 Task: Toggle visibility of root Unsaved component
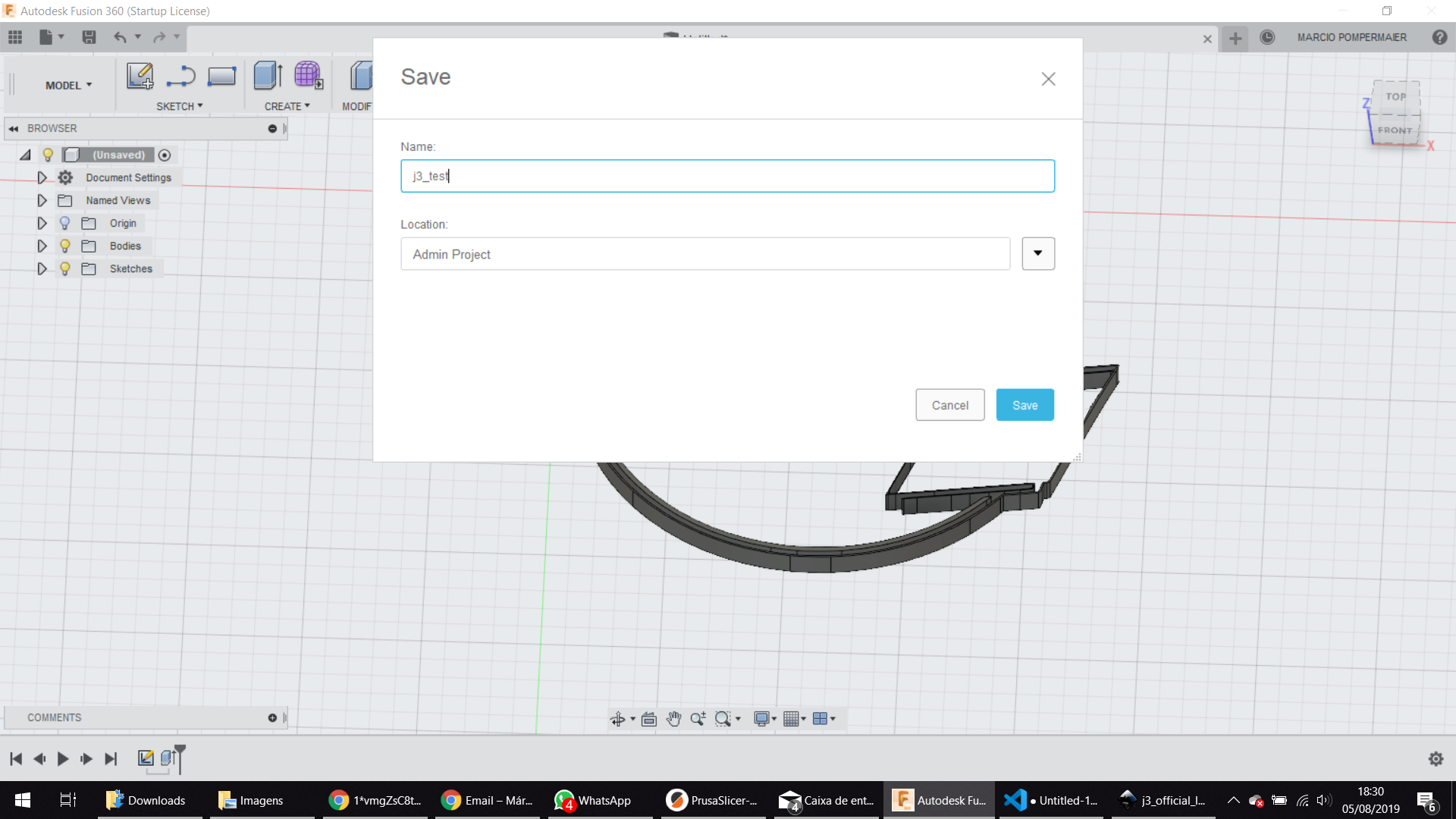48,155
